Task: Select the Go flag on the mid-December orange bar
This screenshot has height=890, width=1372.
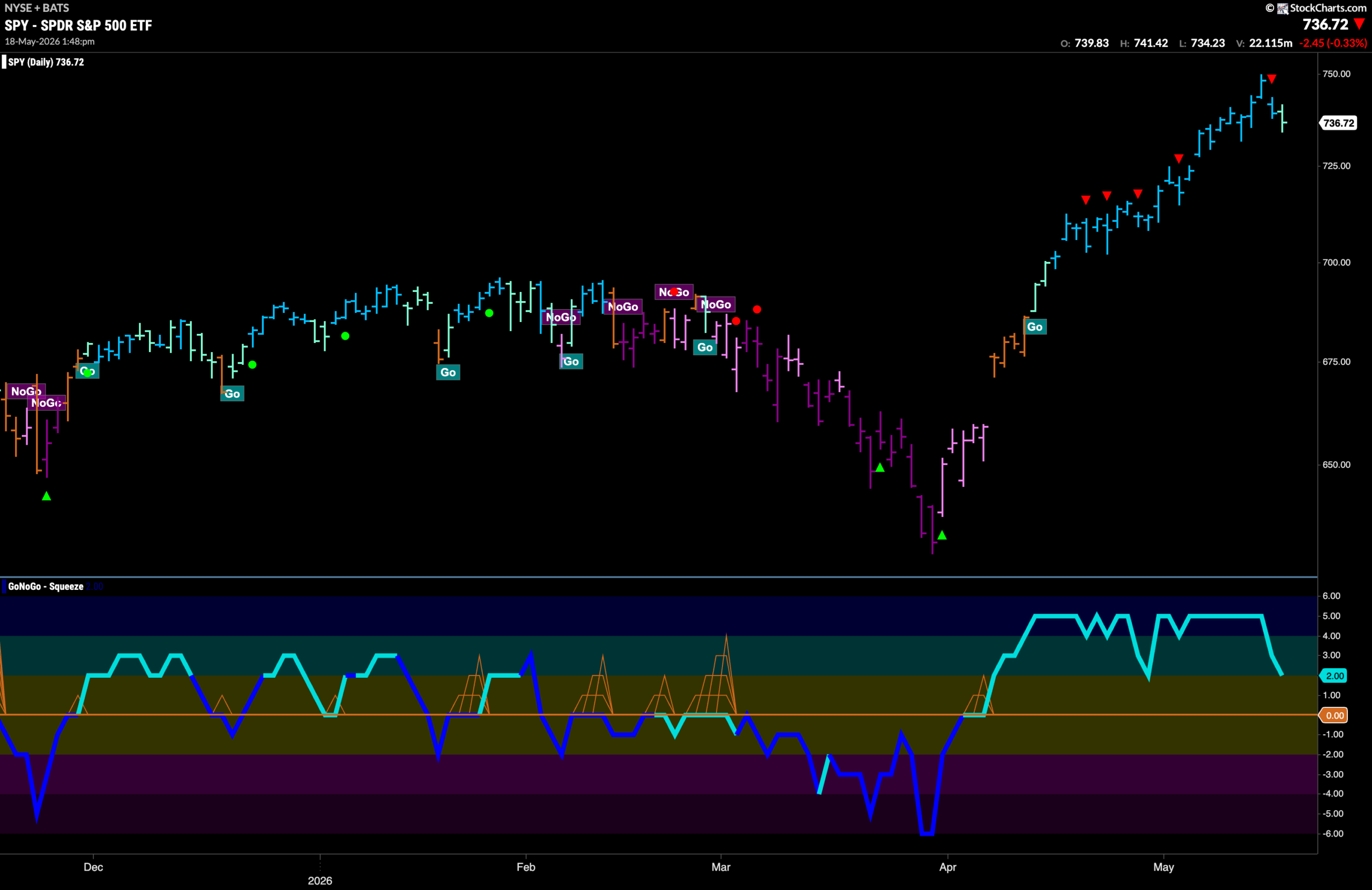Action: (232, 394)
